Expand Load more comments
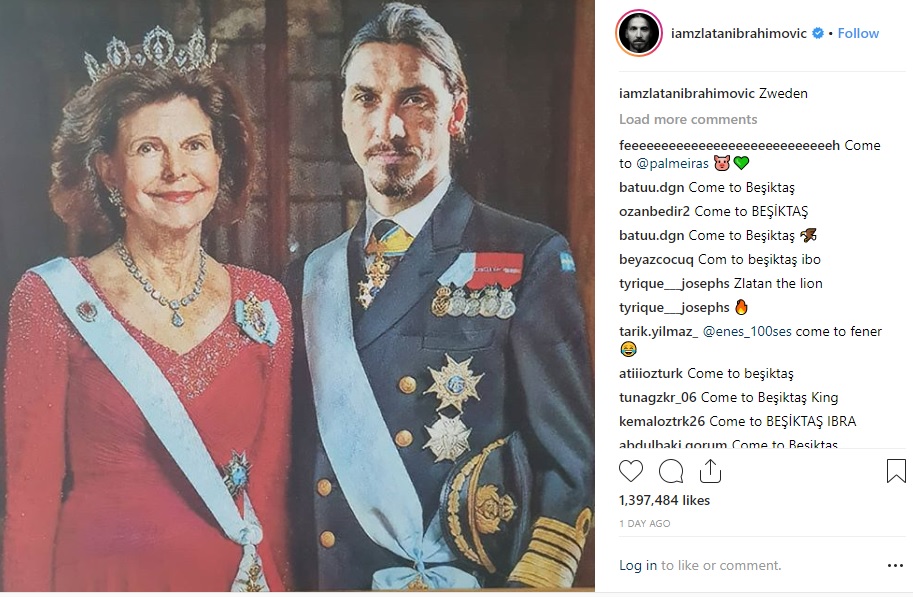This screenshot has width=913, height=597. (x=688, y=119)
